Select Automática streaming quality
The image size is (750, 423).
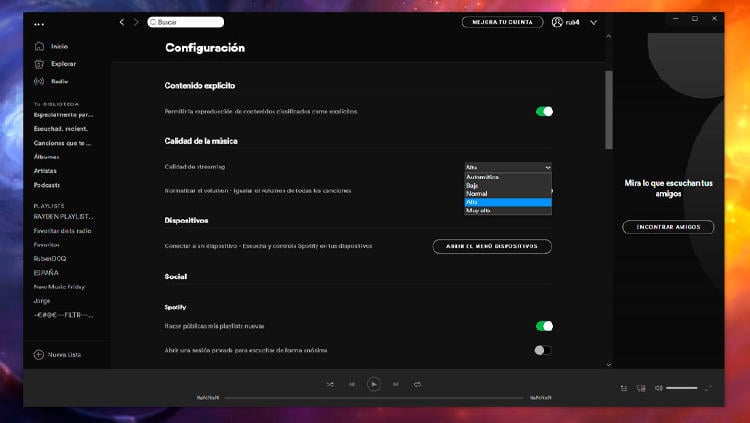(508, 177)
